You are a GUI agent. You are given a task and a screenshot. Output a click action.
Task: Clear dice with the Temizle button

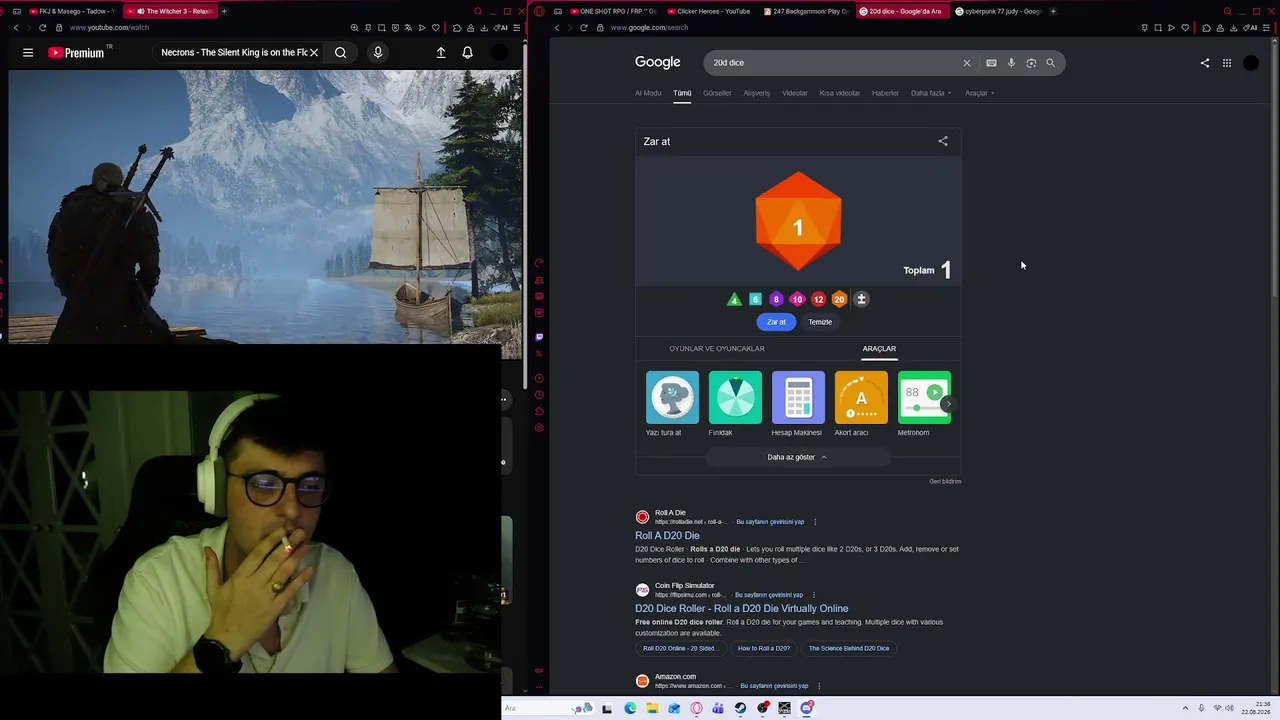click(820, 322)
